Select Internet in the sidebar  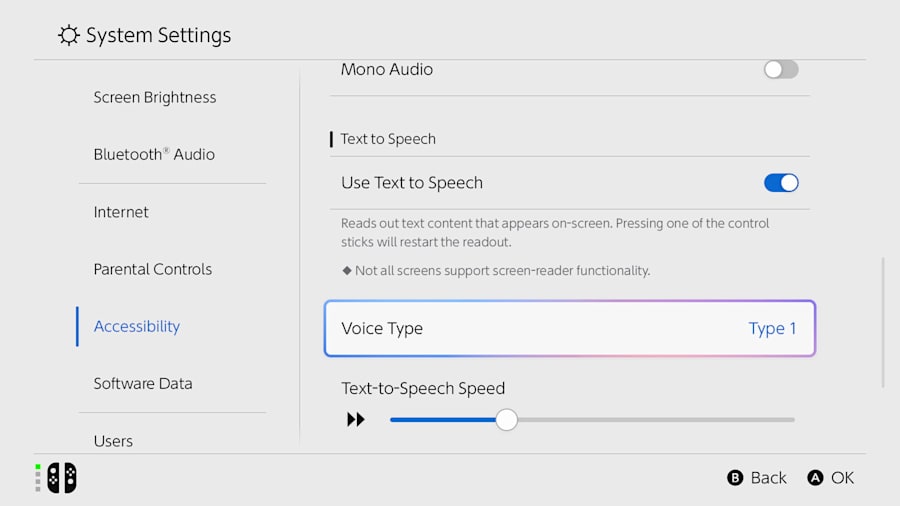[x=121, y=212]
